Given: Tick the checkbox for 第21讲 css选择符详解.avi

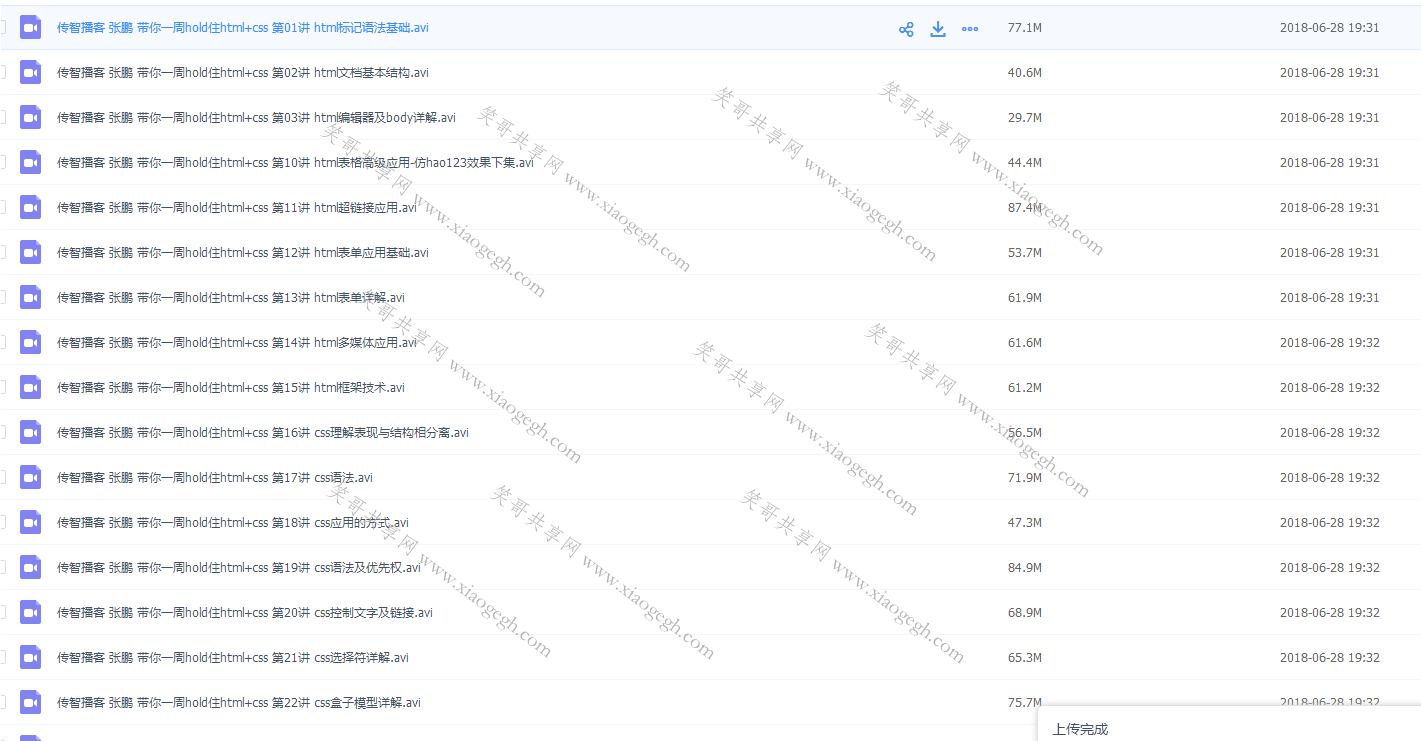Looking at the screenshot, I should pyautogui.click(x=2, y=658).
